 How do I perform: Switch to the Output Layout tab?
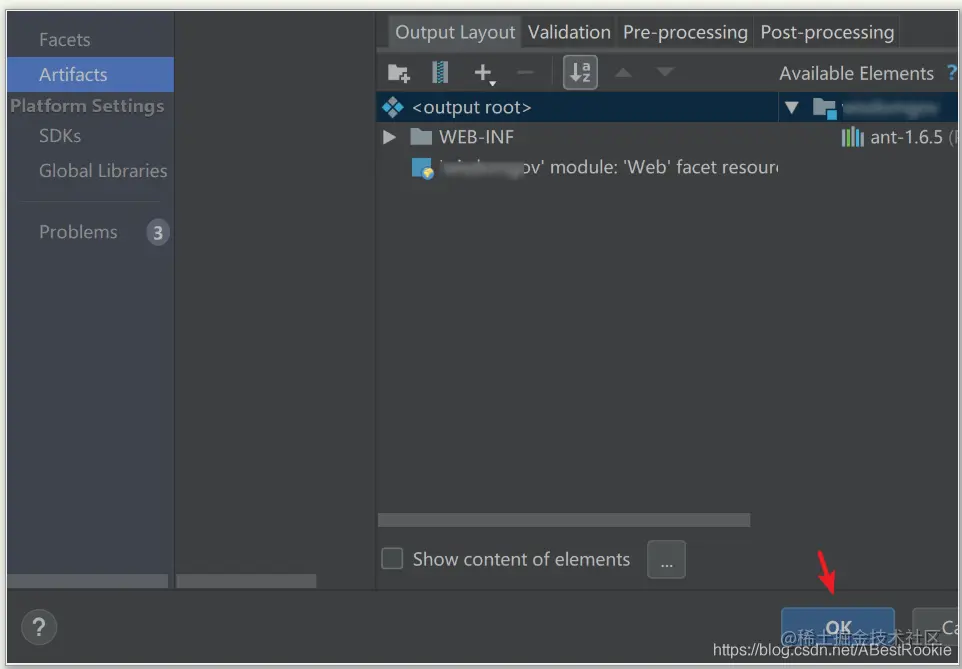455,32
